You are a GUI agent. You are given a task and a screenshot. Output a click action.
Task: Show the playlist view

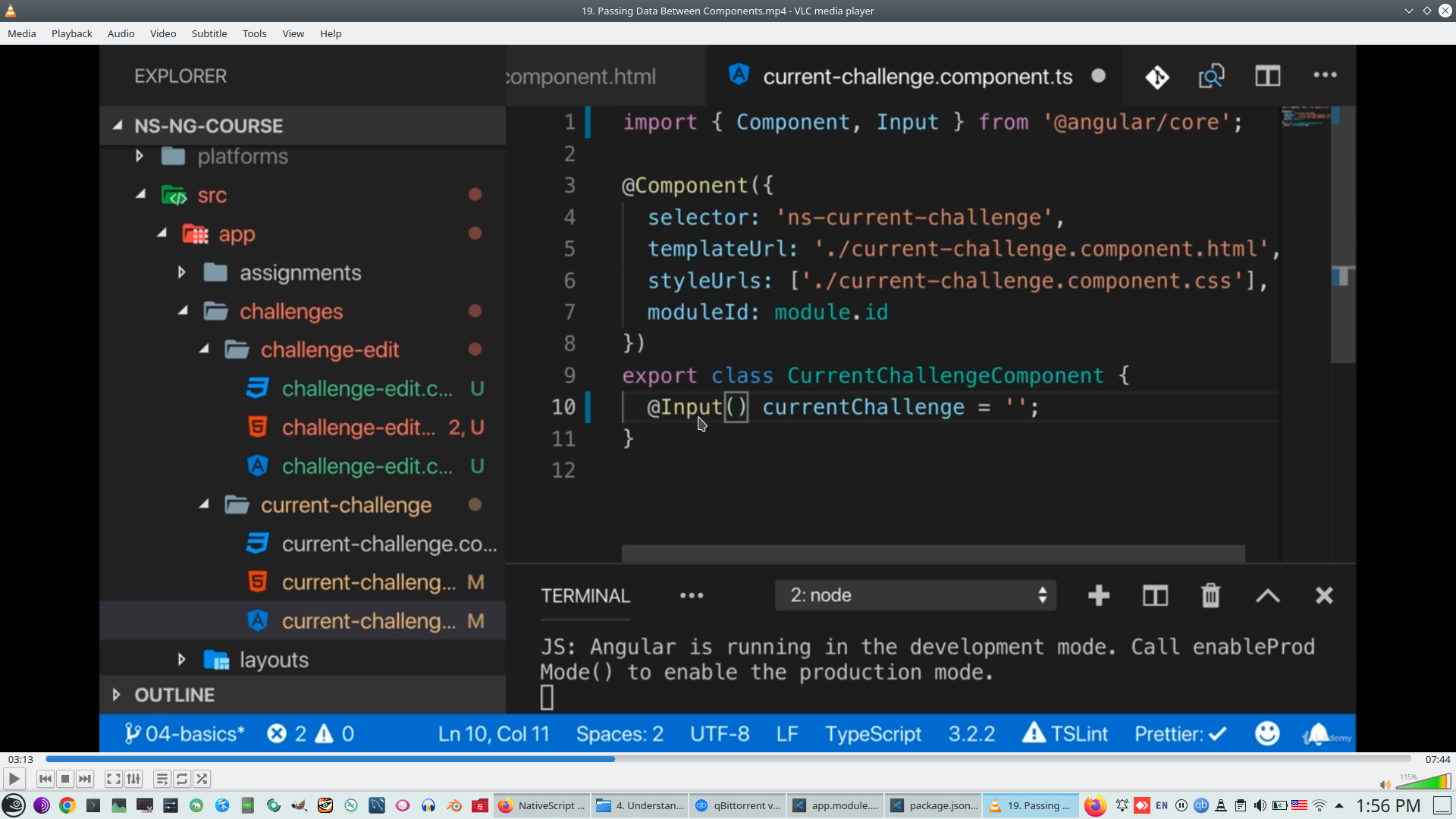162,779
